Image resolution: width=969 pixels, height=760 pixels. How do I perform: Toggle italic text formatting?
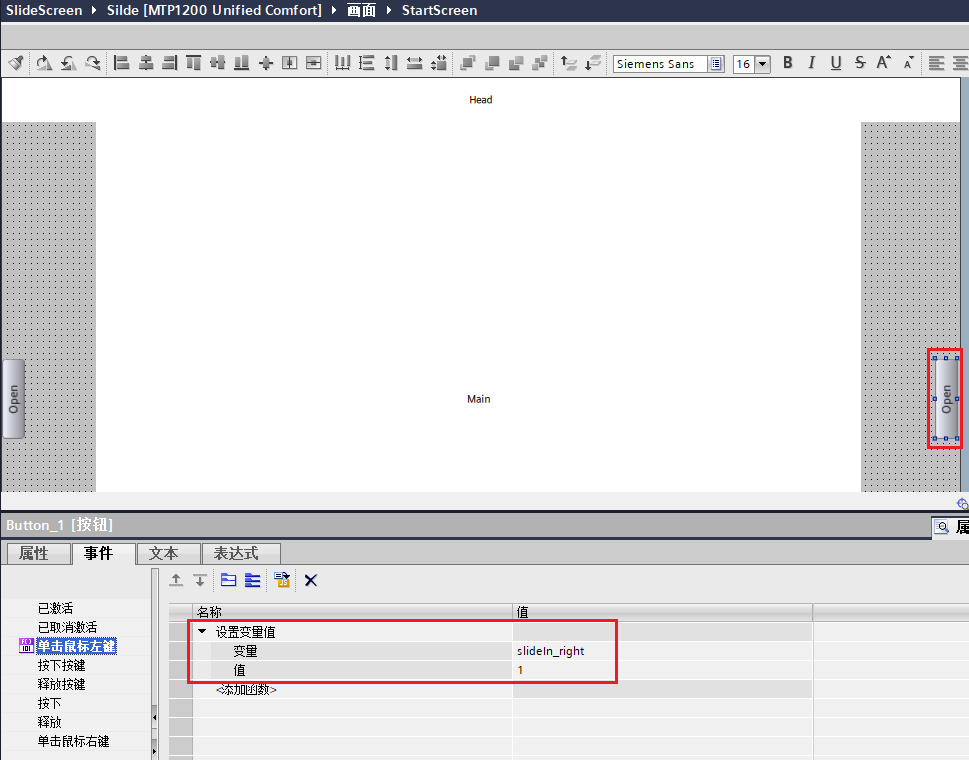pos(811,63)
